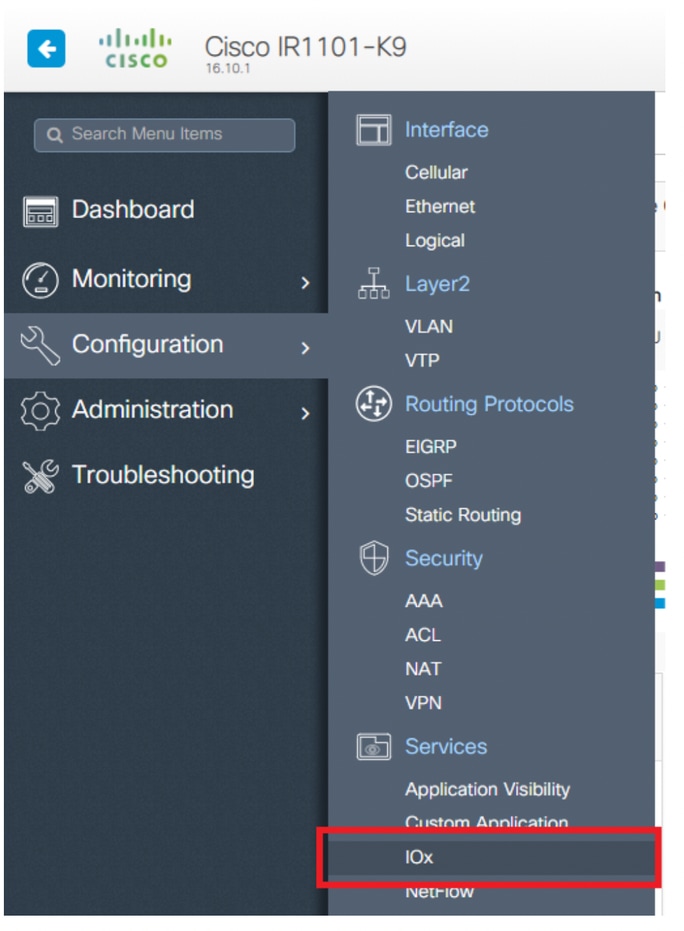This screenshot has height=931, width=684.
Task: Click the Layer2 network icon
Action: 373,283
